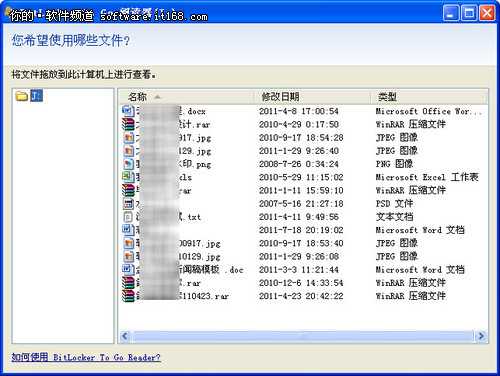The height and width of the screenshot is (376, 500).
Task: Click icon of docx file dated 2011-4-8
Action: 128,111
